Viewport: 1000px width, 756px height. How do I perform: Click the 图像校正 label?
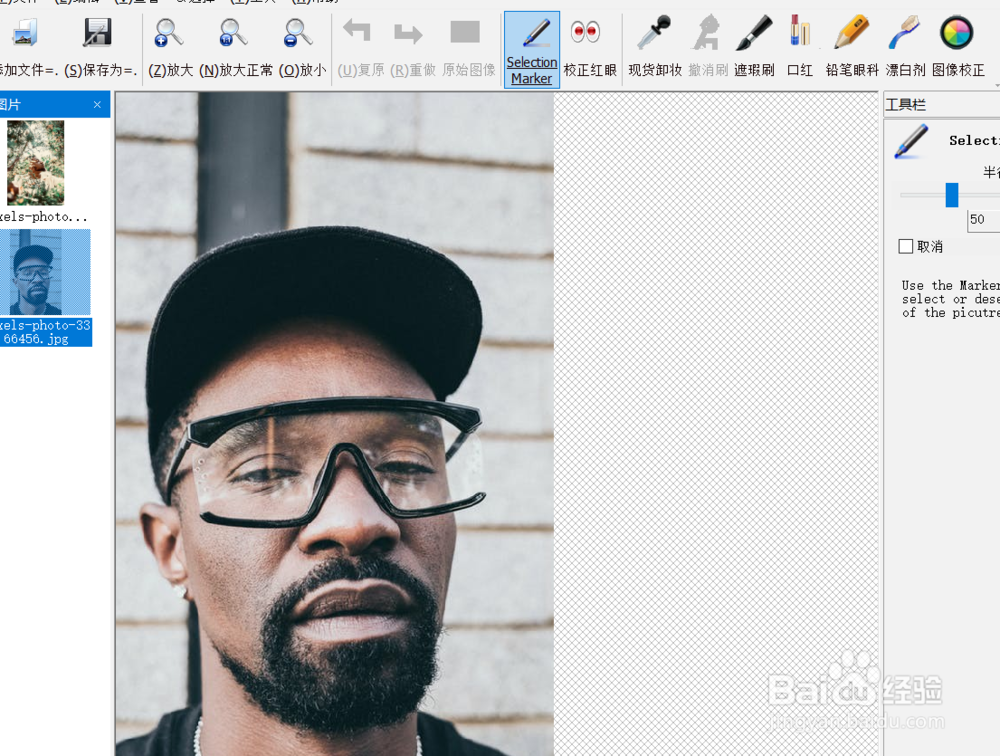pos(958,70)
